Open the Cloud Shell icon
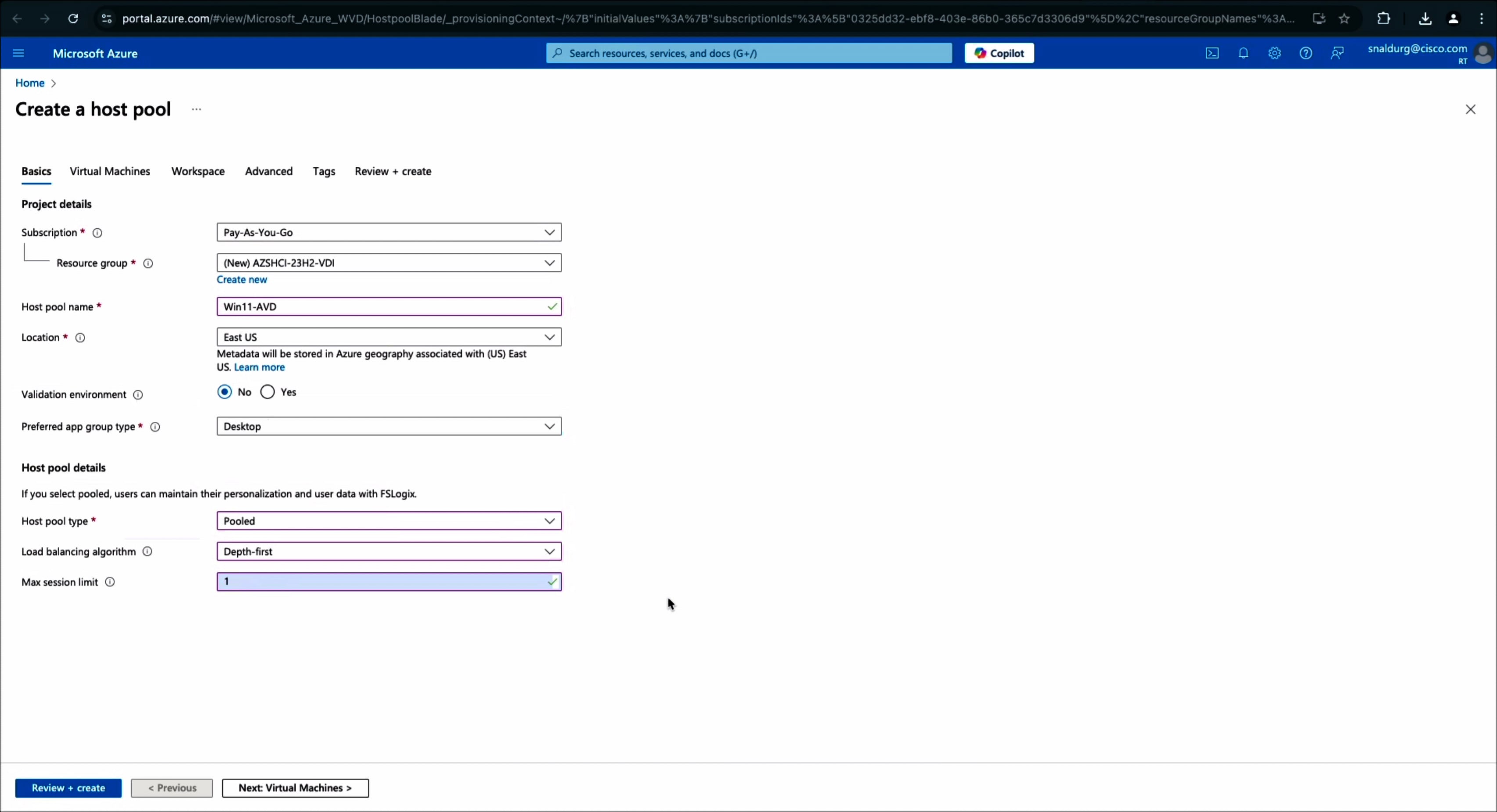This screenshot has height=812, width=1497. pyautogui.click(x=1212, y=54)
